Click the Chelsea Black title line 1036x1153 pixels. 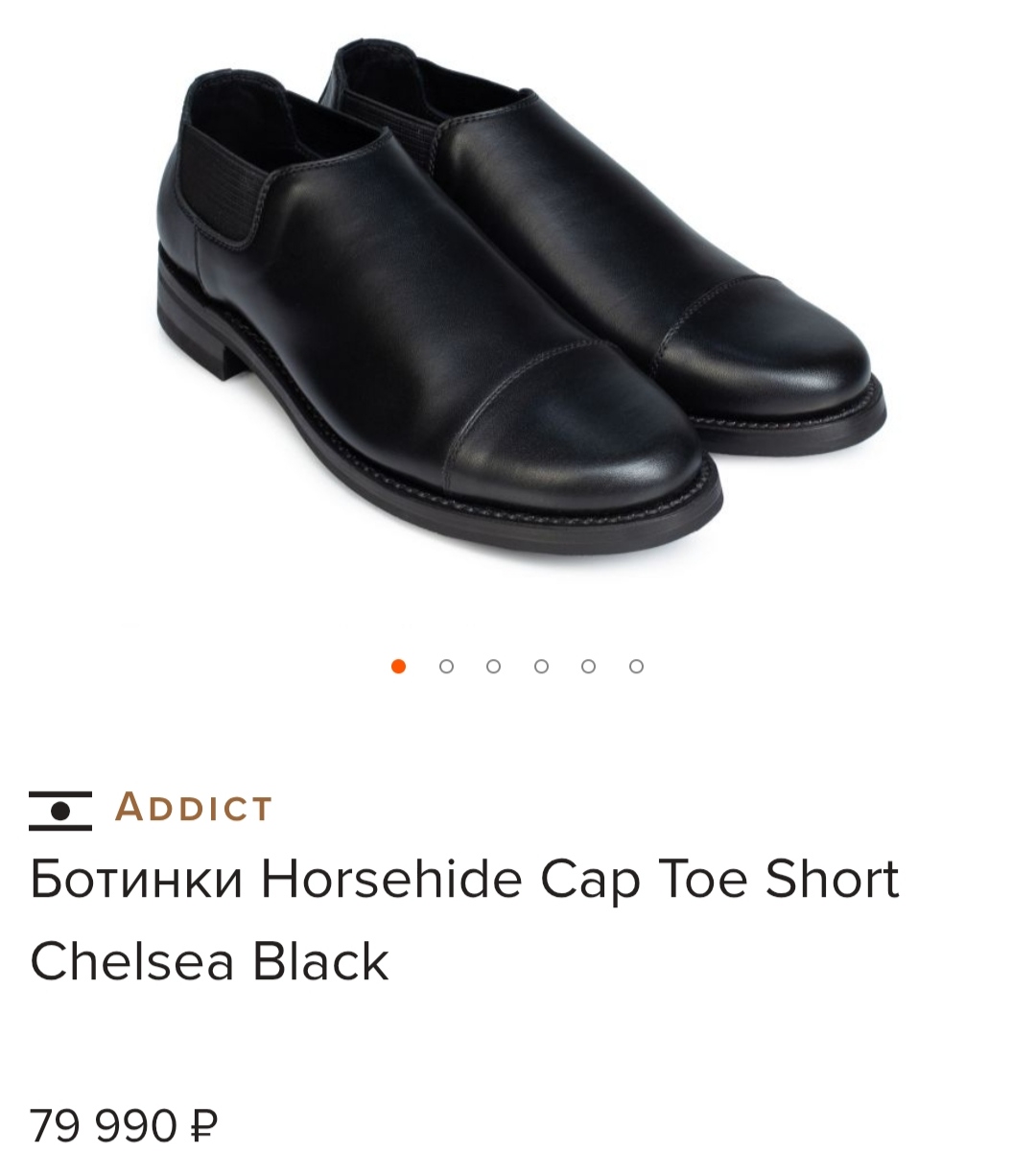[x=210, y=960]
